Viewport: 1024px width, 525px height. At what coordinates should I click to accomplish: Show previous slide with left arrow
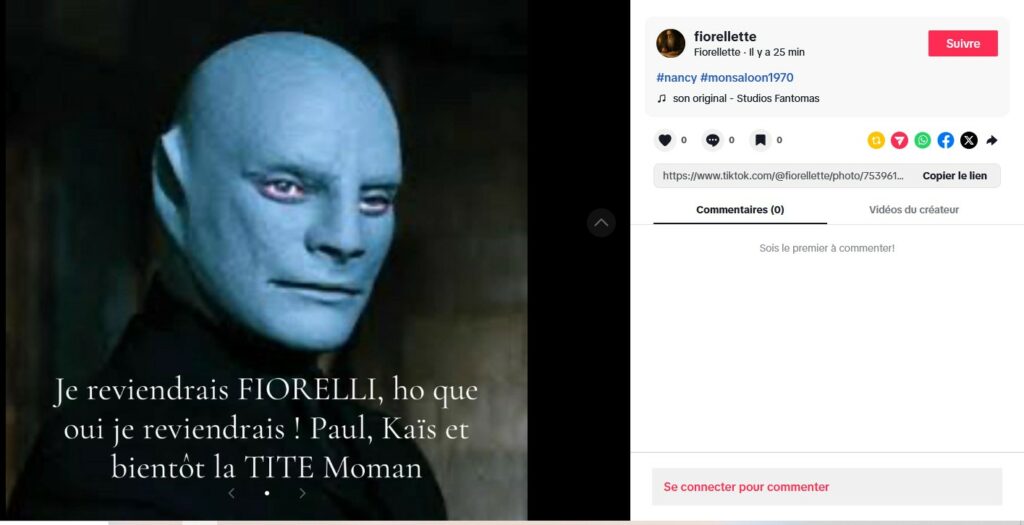coord(231,494)
